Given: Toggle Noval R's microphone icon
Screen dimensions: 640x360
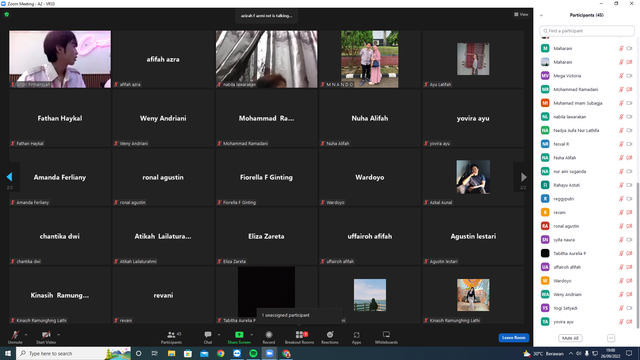Looking at the screenshot, I should click(621, 144).
